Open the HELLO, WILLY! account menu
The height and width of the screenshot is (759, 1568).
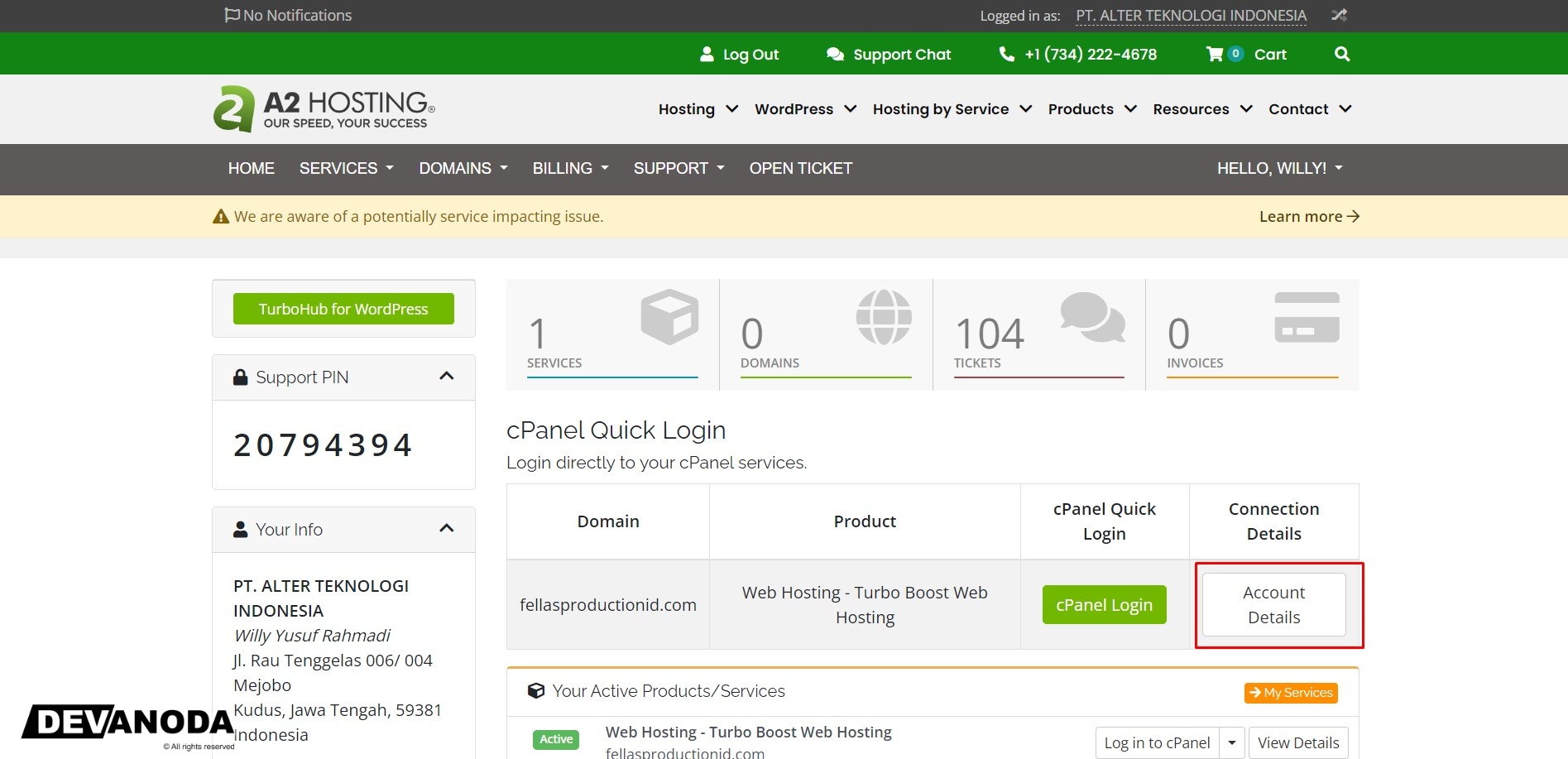coord(1279,169)
